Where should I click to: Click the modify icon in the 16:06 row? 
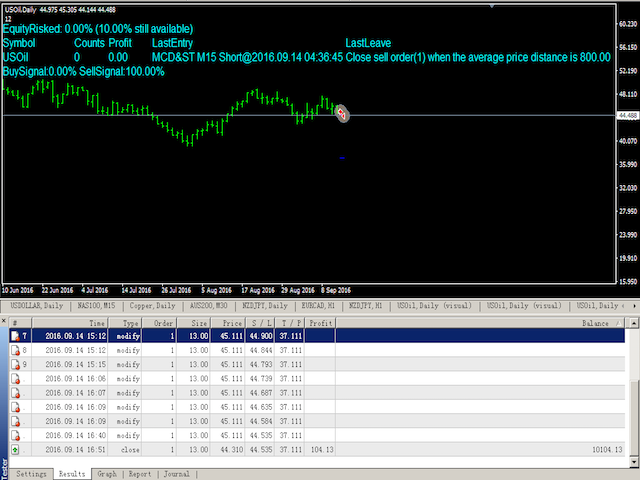pos(15,380)
